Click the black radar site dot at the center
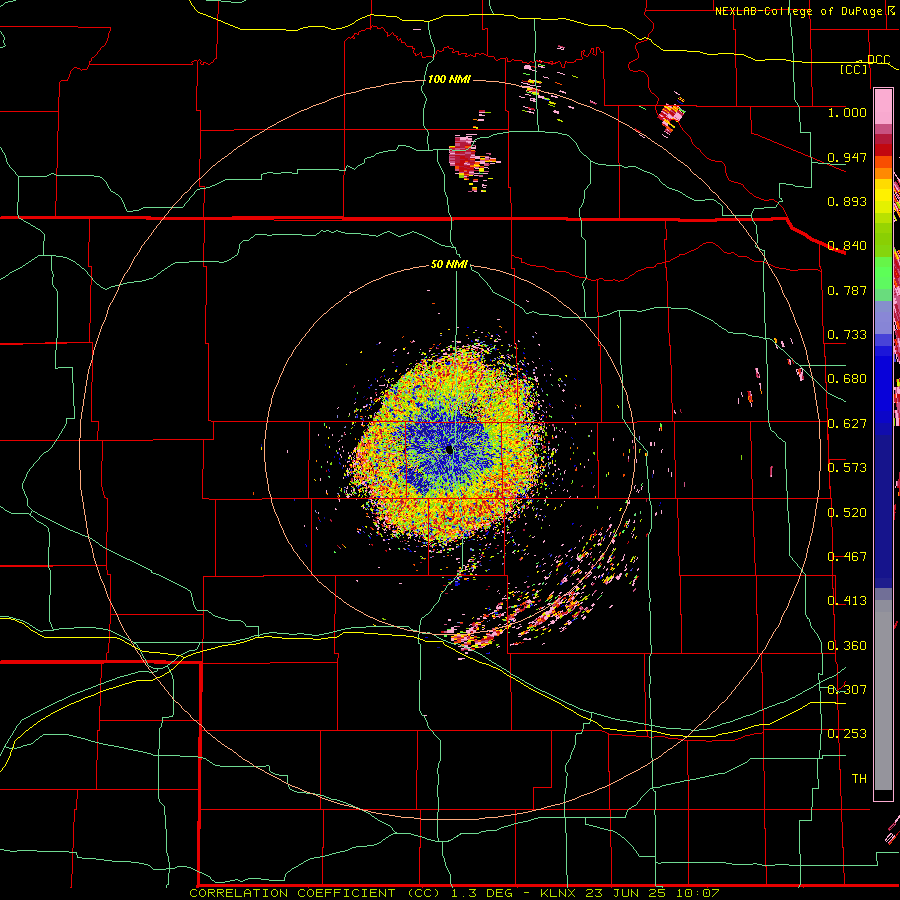This screenshot has height=900, width=900. click(x=449, y=450)
